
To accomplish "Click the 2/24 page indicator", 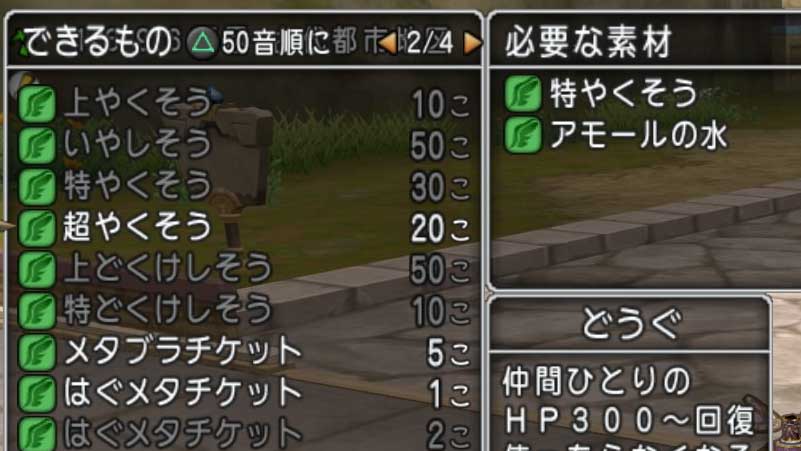I will (430, 43).
